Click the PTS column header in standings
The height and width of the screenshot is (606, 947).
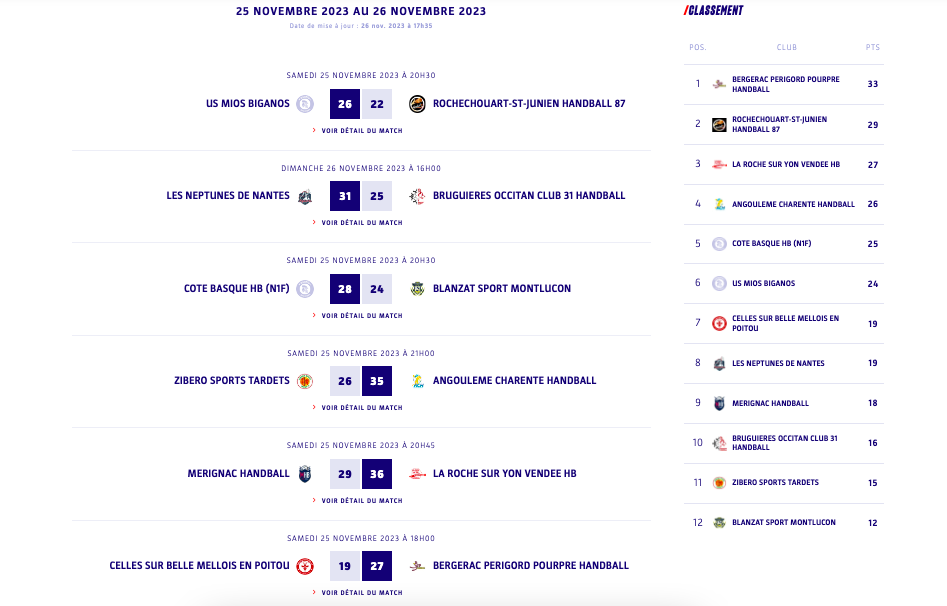click(872, 48)
